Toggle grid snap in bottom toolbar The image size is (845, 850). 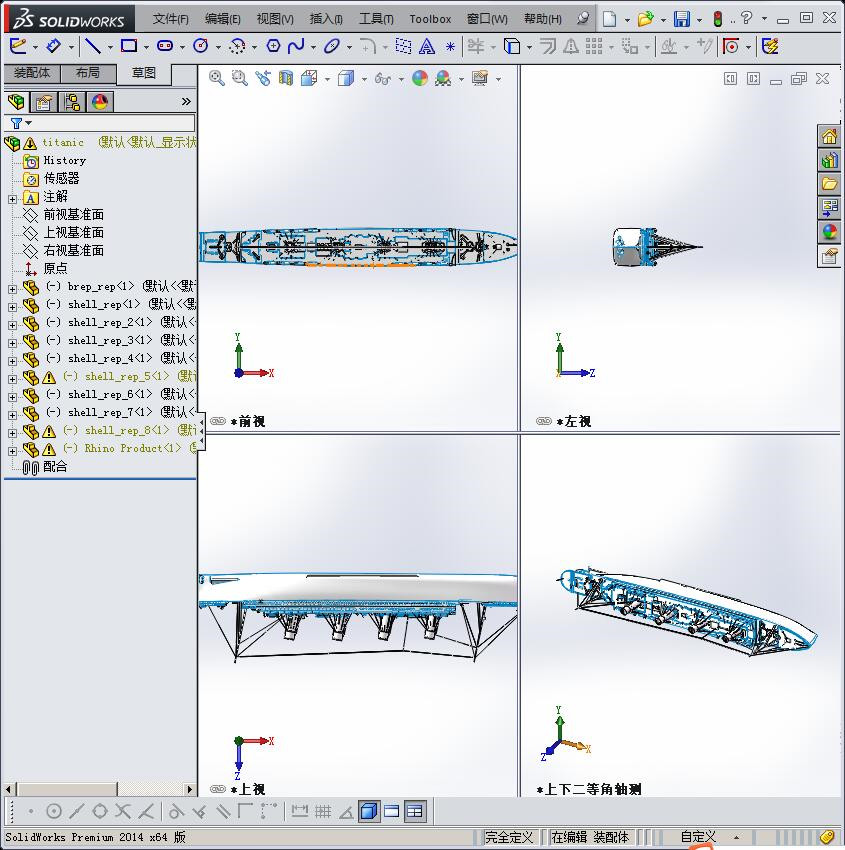pos(322,812)
